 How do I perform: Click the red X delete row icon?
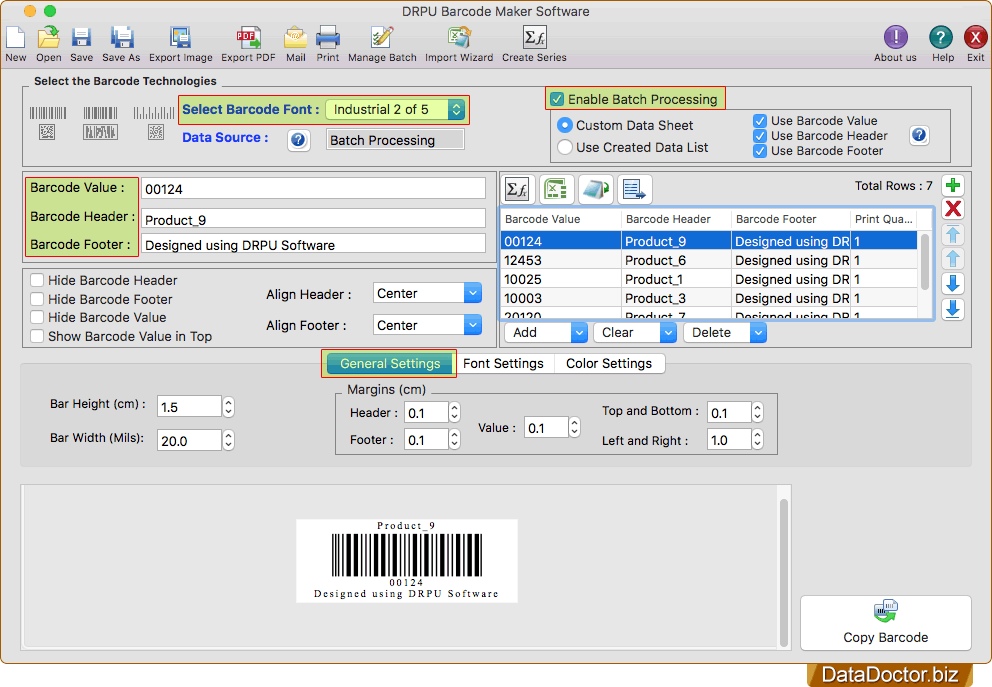point(953,209)
